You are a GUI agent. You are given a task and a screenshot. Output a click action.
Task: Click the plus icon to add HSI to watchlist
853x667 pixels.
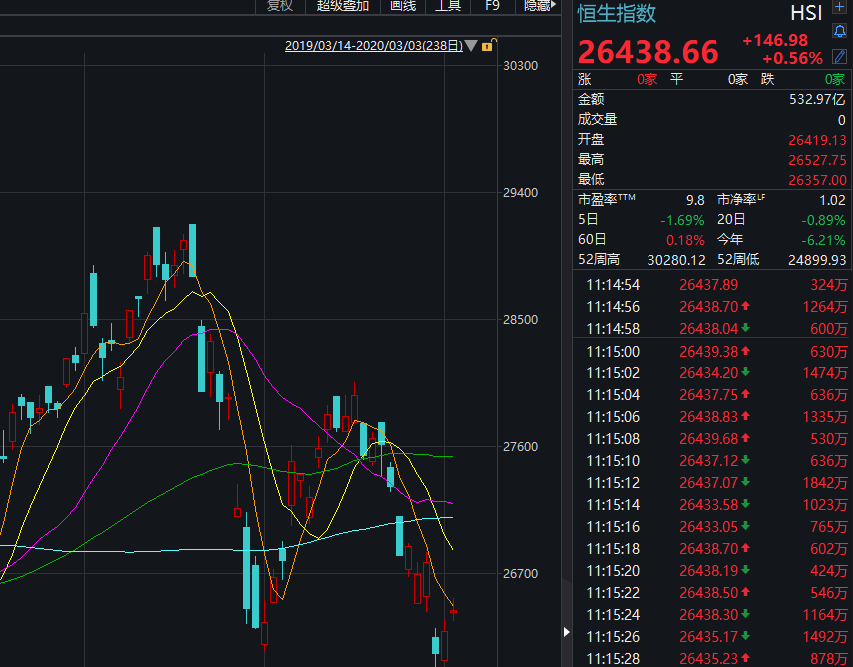coord(839,7)
